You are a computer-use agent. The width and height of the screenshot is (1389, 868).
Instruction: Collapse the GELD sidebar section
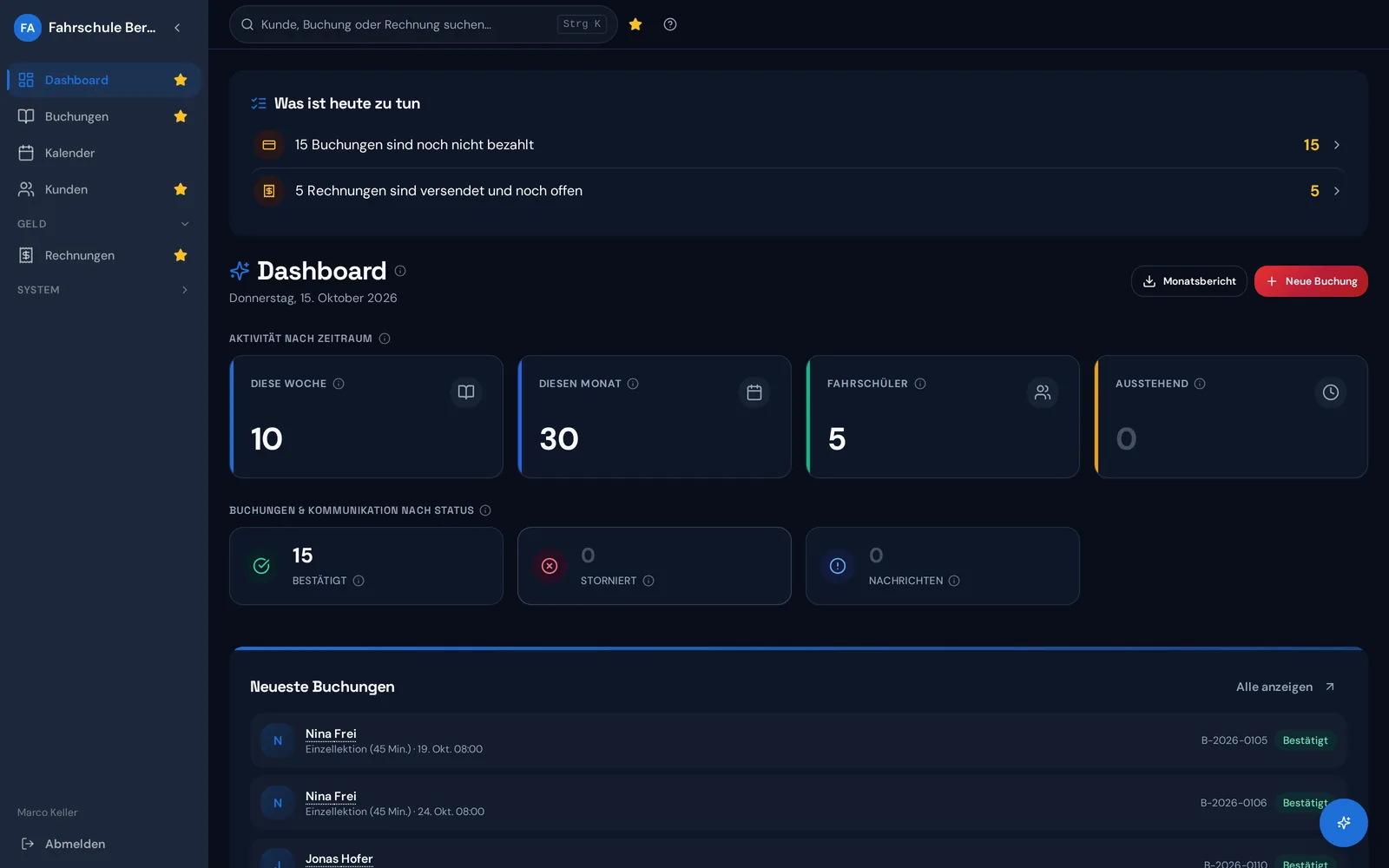coord(104,224)
